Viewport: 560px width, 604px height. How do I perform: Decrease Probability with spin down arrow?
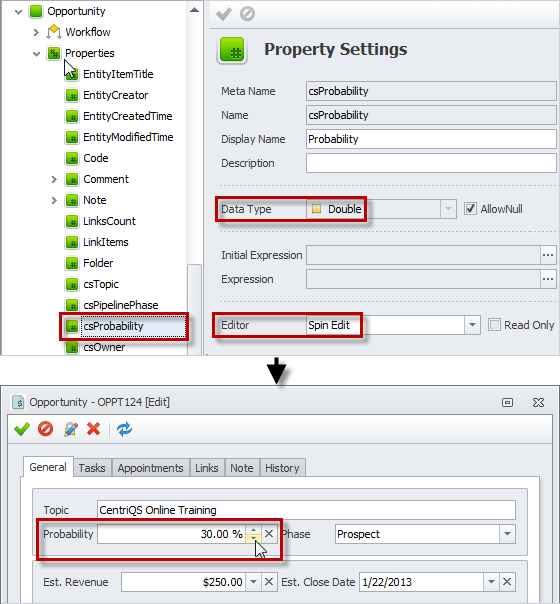pos(253,538)
